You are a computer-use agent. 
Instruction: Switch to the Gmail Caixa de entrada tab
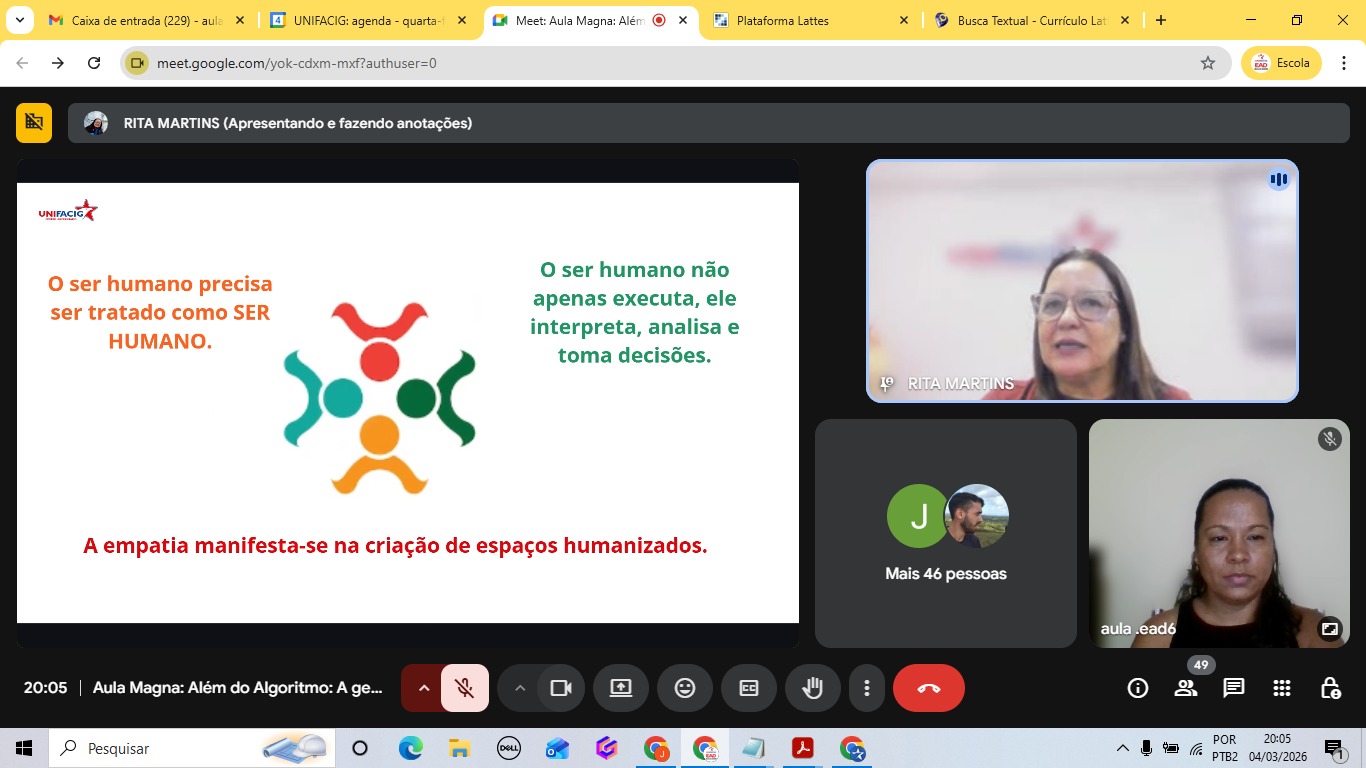[145, 20]
